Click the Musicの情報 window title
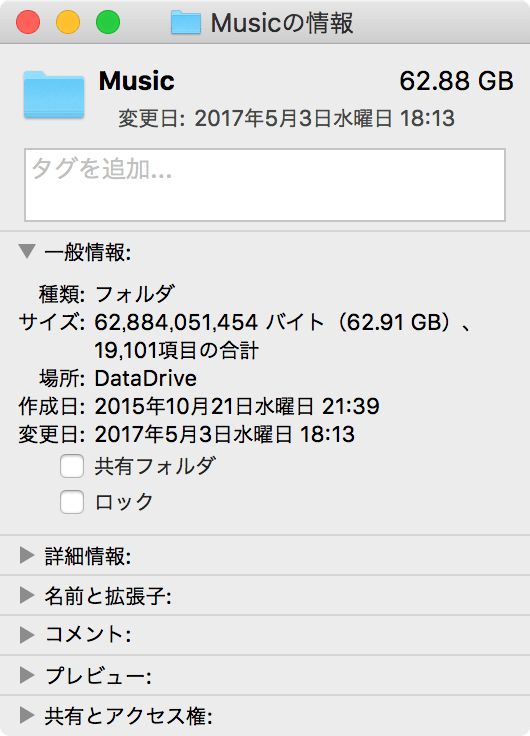This screenshot has height=736, width=530. click(x=282, y=23)
